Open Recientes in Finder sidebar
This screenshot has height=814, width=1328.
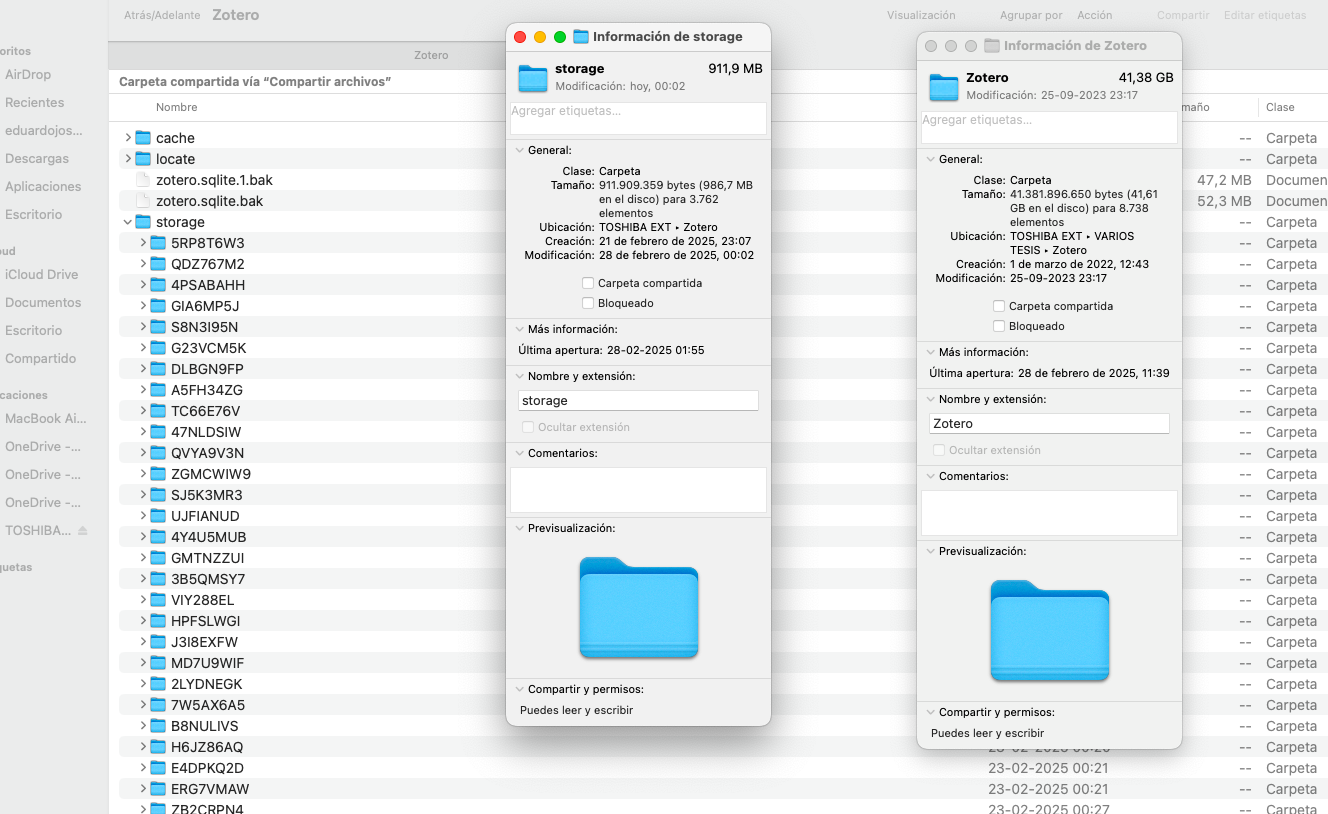[x=34, y=102]
